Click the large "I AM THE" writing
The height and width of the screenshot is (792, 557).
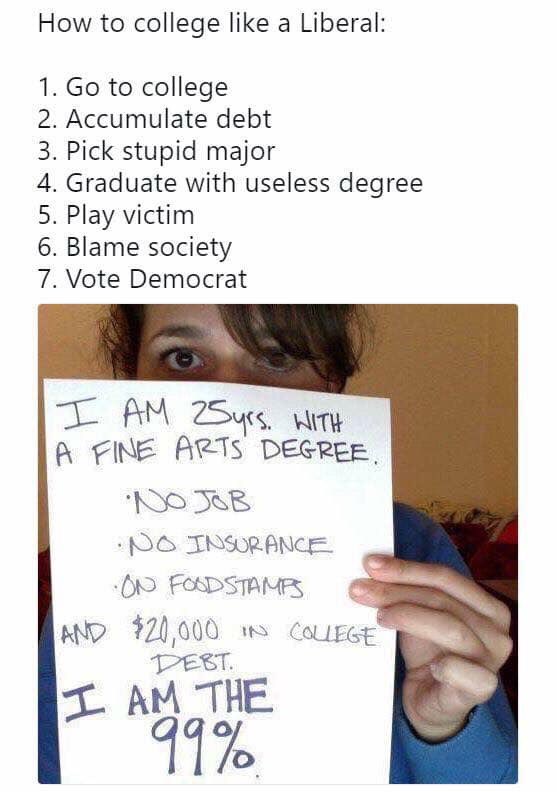pos(167,700)
